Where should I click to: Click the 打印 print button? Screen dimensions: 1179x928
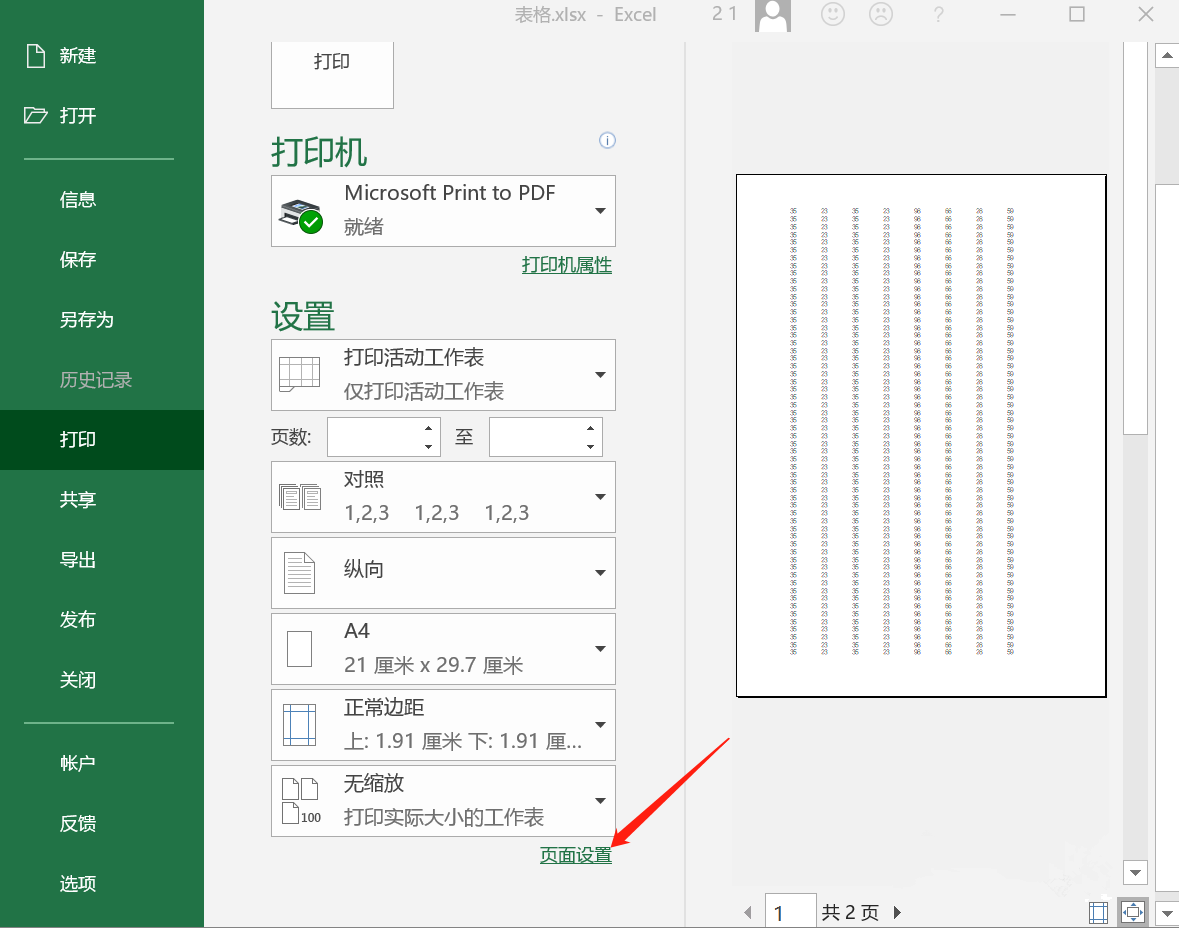[x=332, y=73]
